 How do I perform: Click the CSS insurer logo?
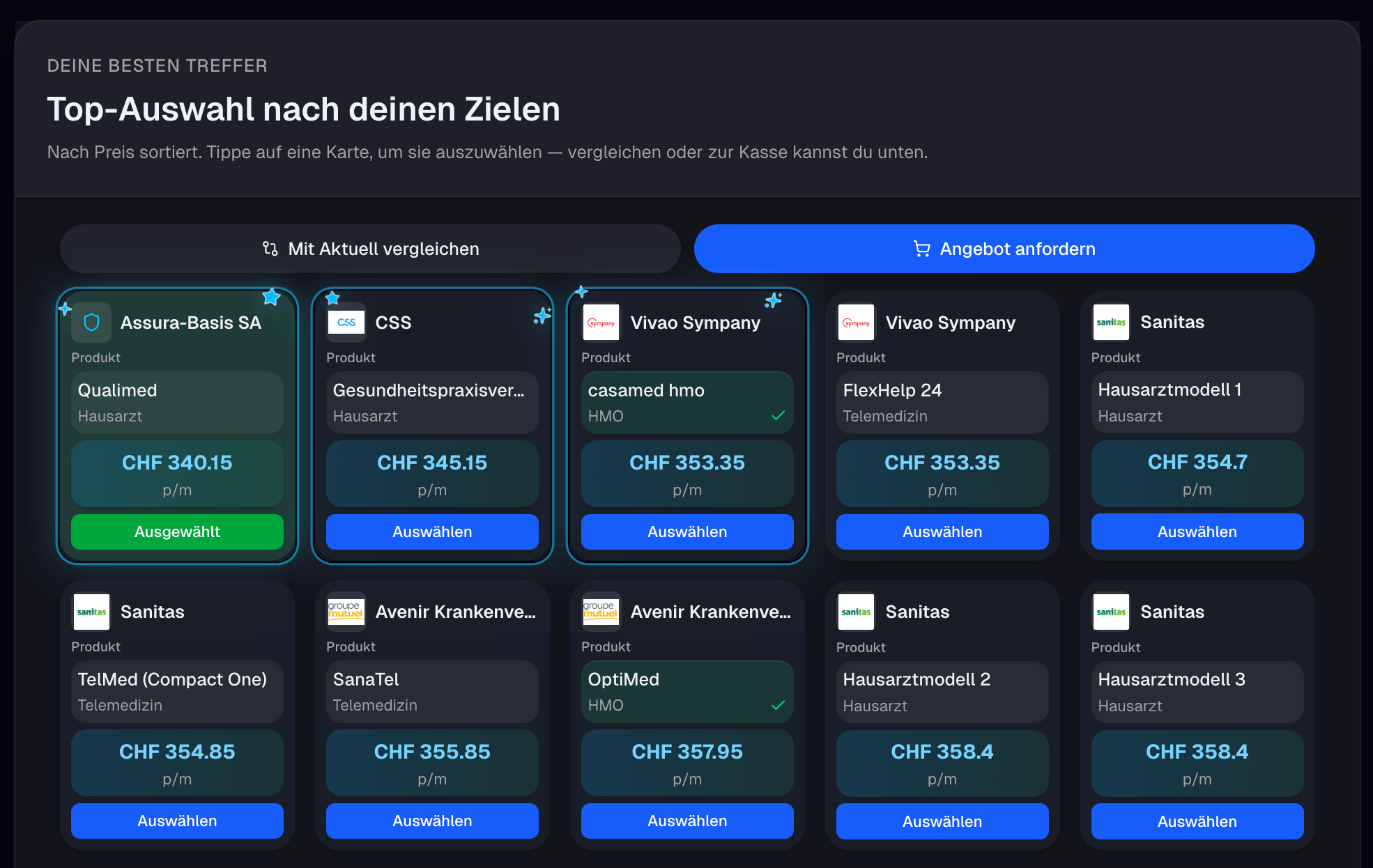(346, 323)
